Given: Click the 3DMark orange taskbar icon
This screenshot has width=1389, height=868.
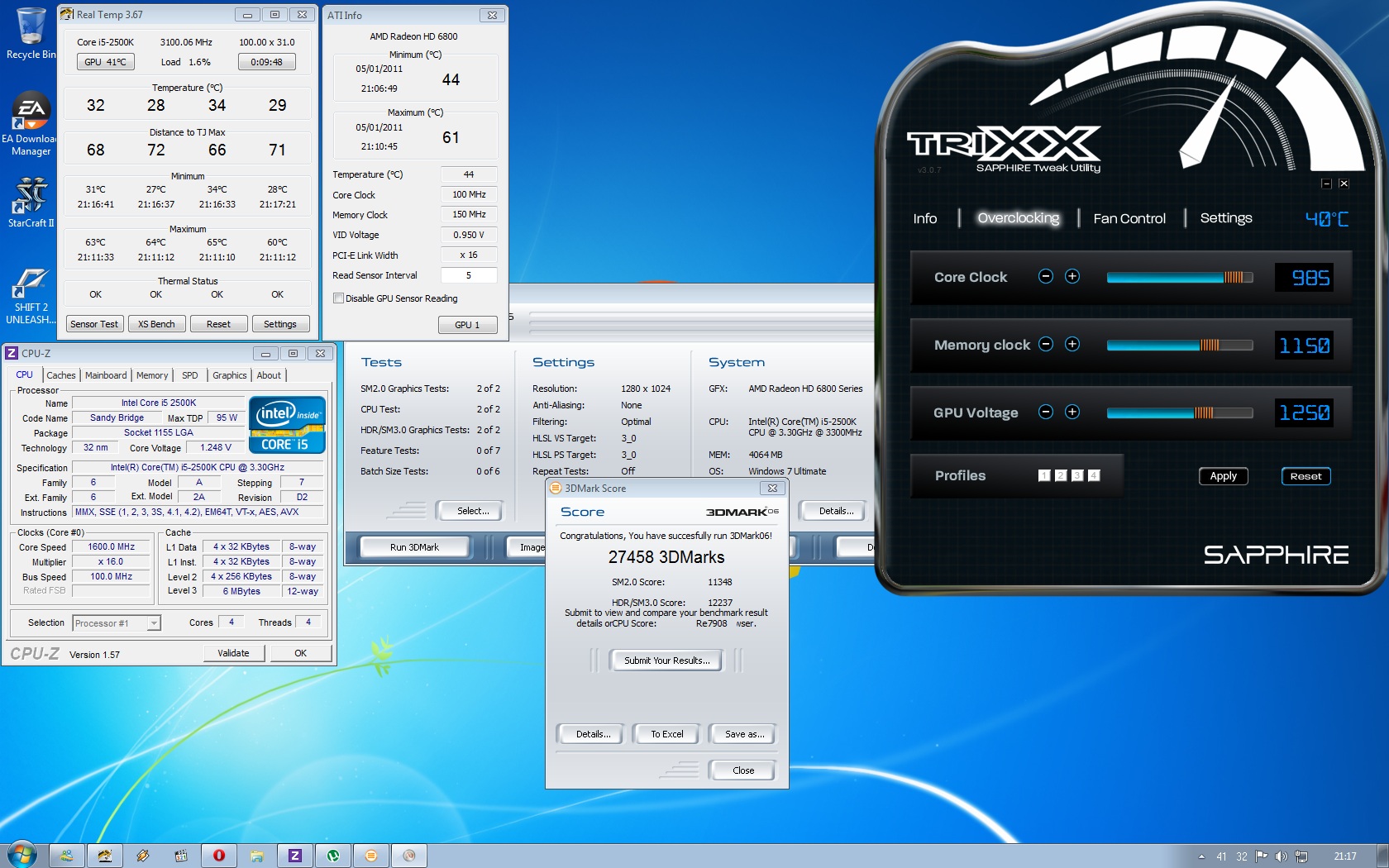Looking at the screenshot, I should pyautogui.click(x=371, y=856).
